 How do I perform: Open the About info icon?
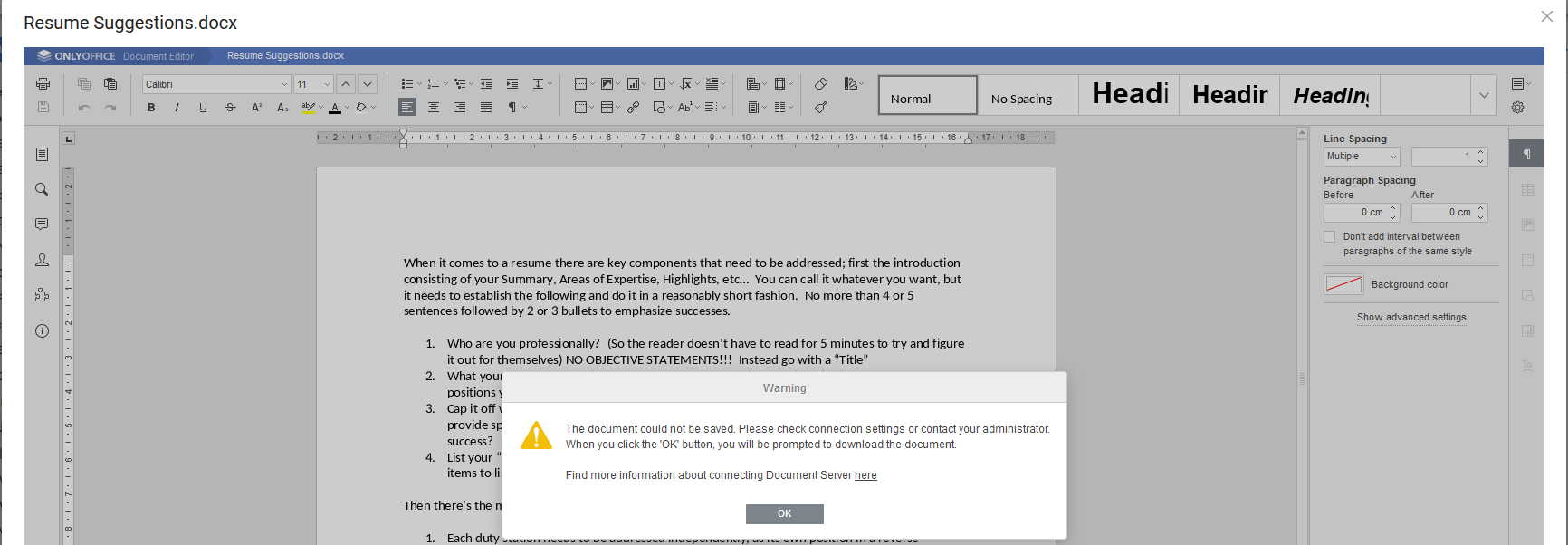click(x=42, y=331)
